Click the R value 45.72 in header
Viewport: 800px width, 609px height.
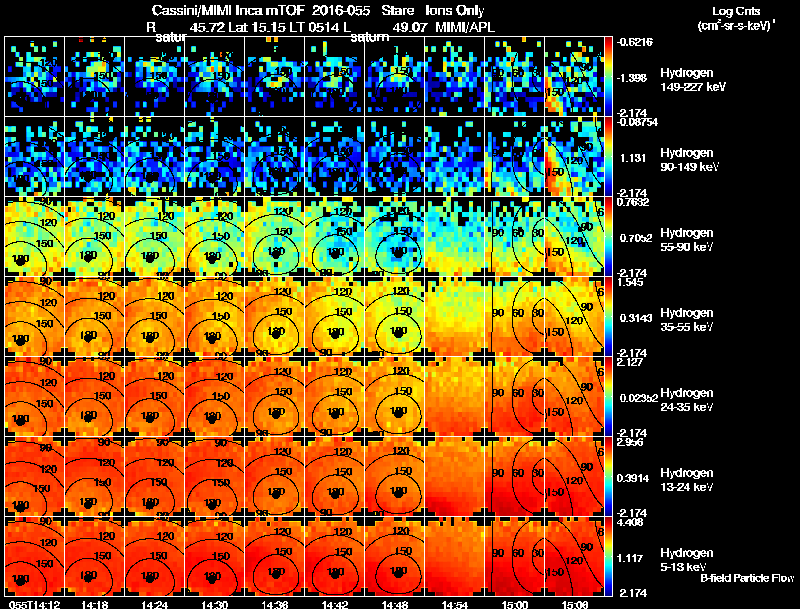pyautogui.click(x=207, y=27)
